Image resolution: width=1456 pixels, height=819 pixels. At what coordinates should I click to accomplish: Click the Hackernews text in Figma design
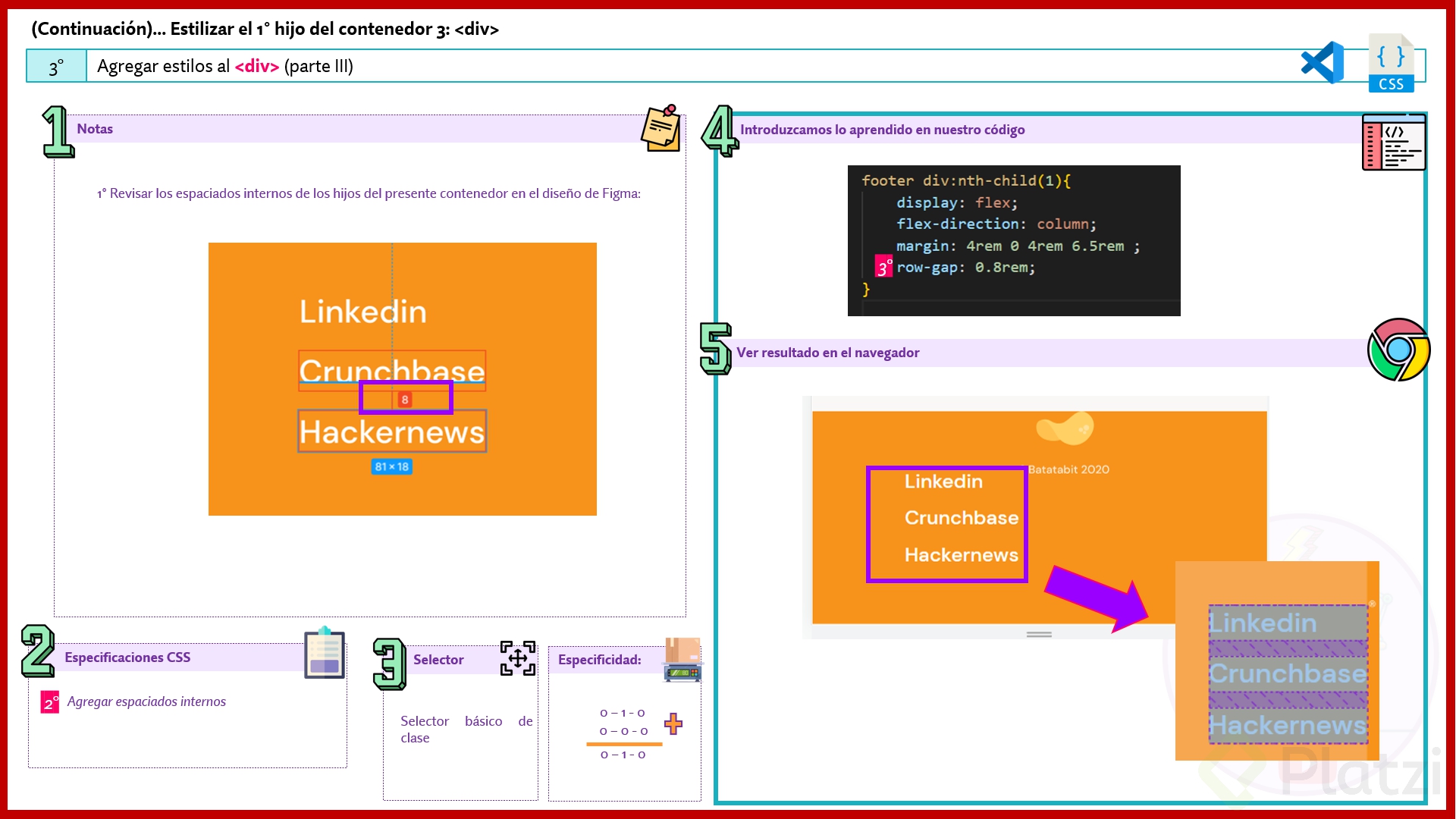click(x=392, y=431)
